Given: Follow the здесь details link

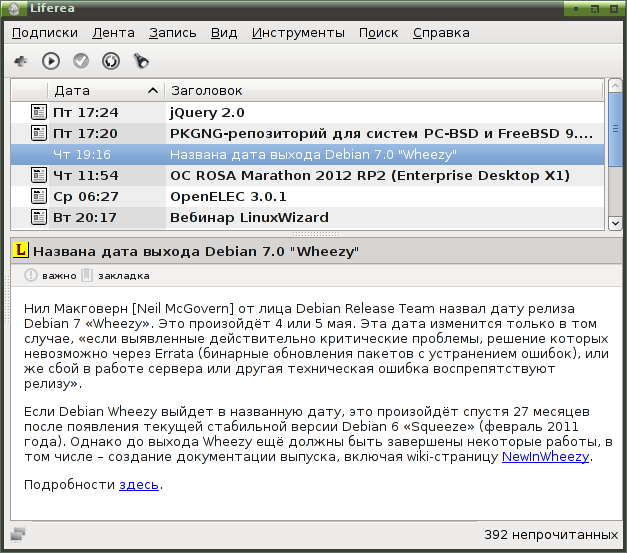Looking at the screenshot, I should pyautogui.click(x=139, y=484).
